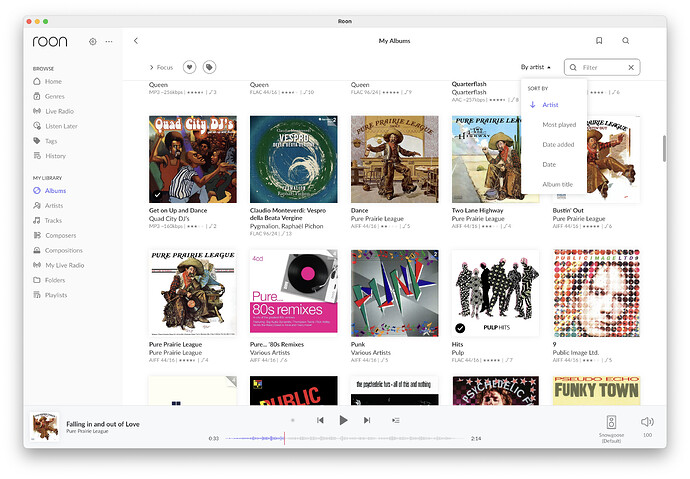
Task: Sort by Most played
Action: pos(559,124)
